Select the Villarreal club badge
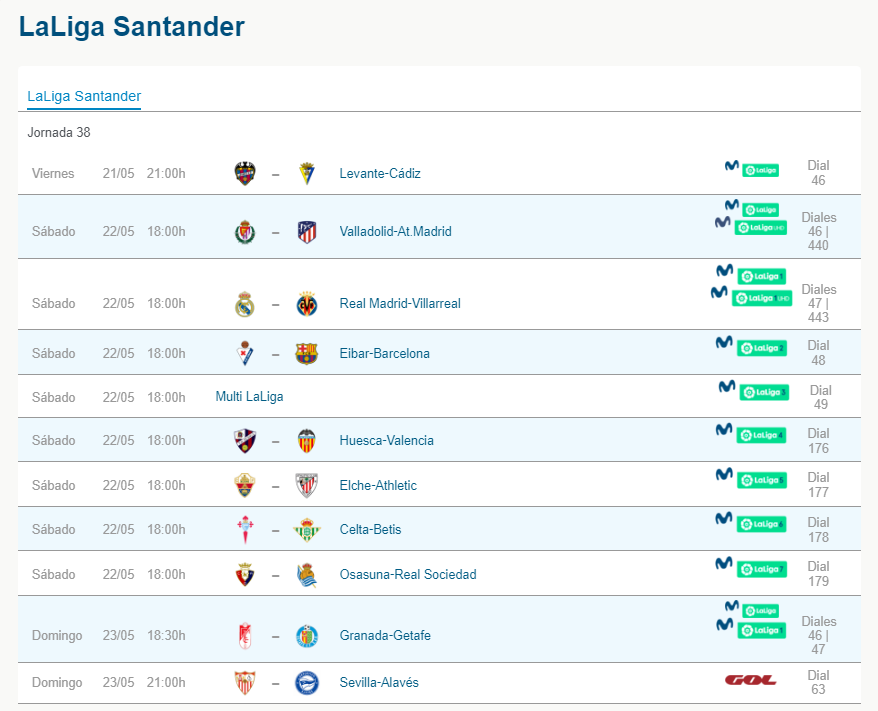Image resolution: width=878 pixels, height=711 pixels. (307, 303)
